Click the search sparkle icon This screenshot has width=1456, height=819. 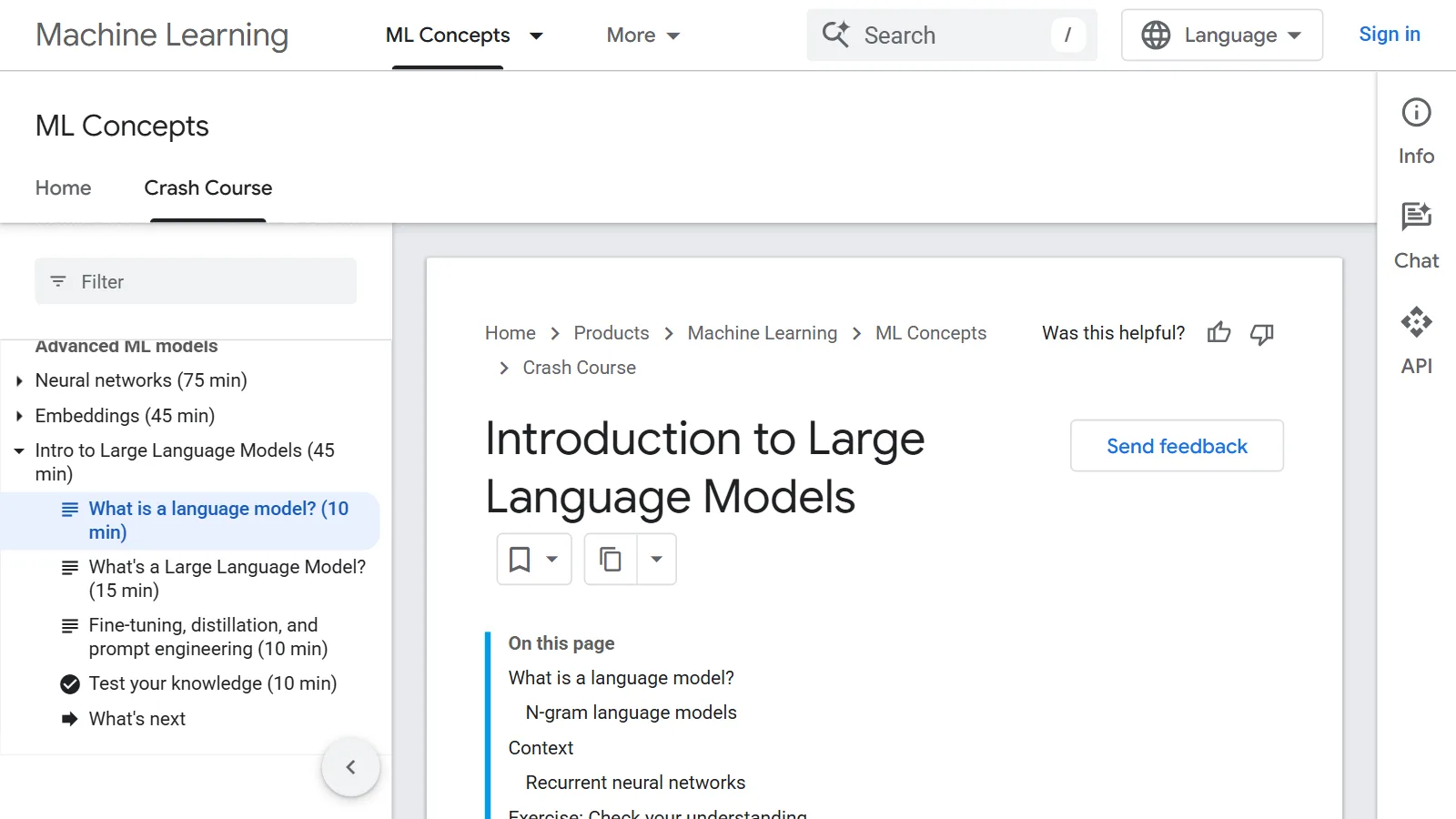point(835,35)
